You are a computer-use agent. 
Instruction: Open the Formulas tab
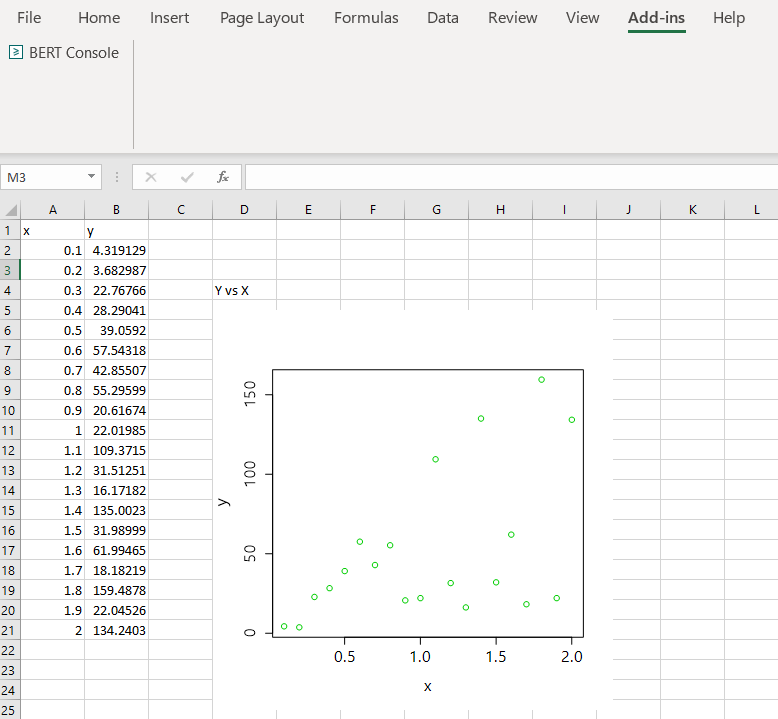tap(366, 18)
